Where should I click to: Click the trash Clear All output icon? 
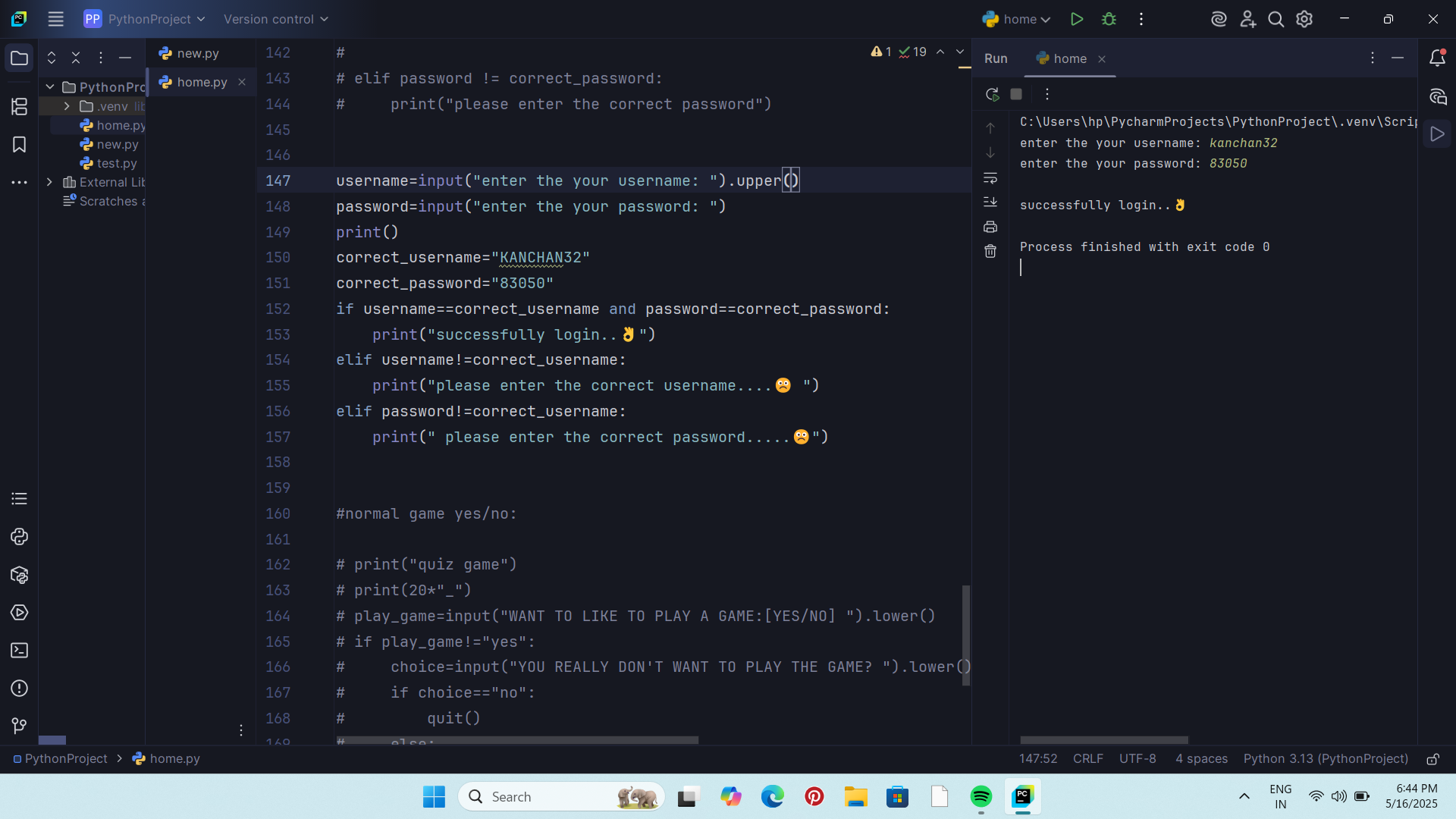click(x=990, y=251)
